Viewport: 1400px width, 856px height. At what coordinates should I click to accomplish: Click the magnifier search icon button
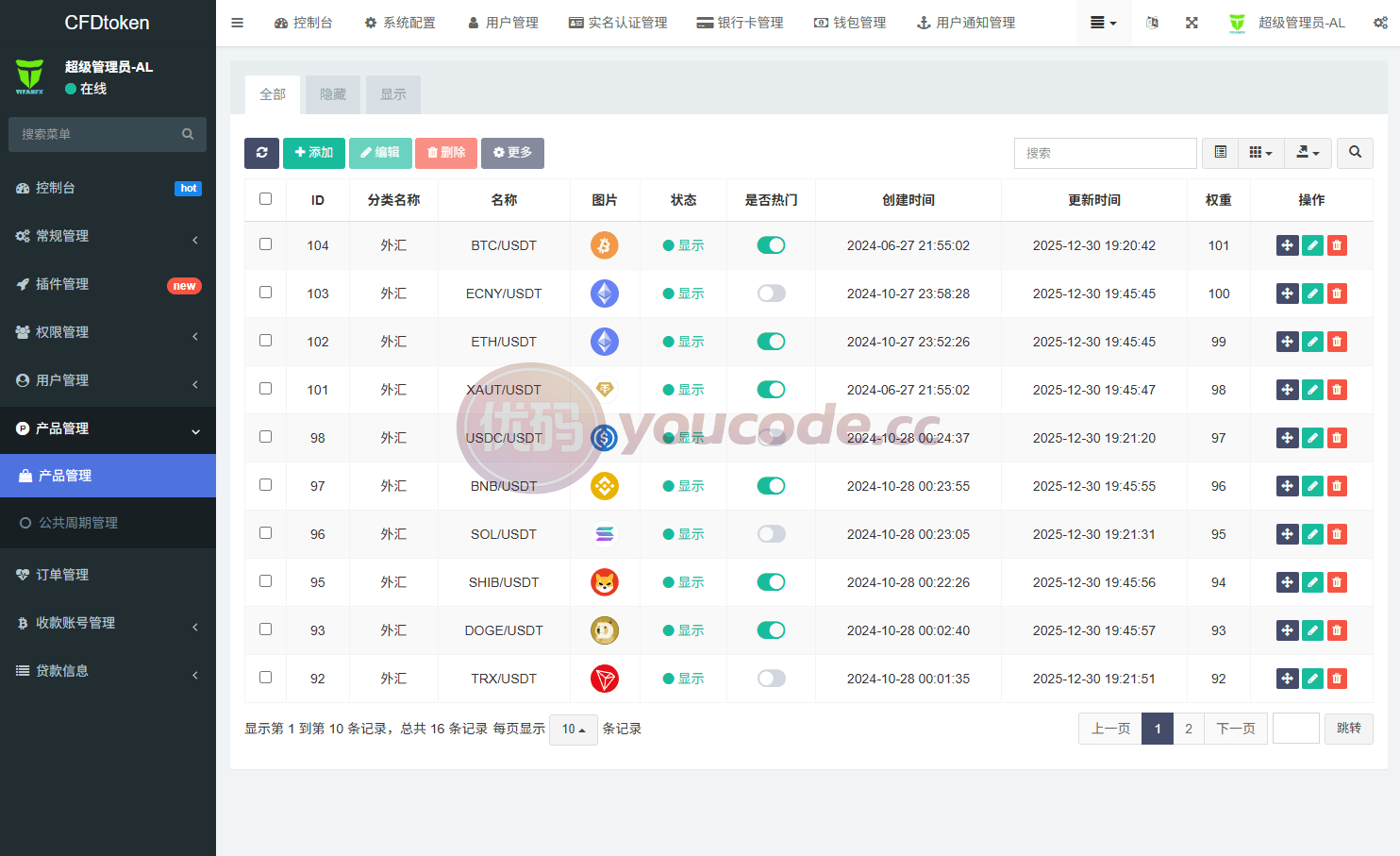pos(1355,153)
